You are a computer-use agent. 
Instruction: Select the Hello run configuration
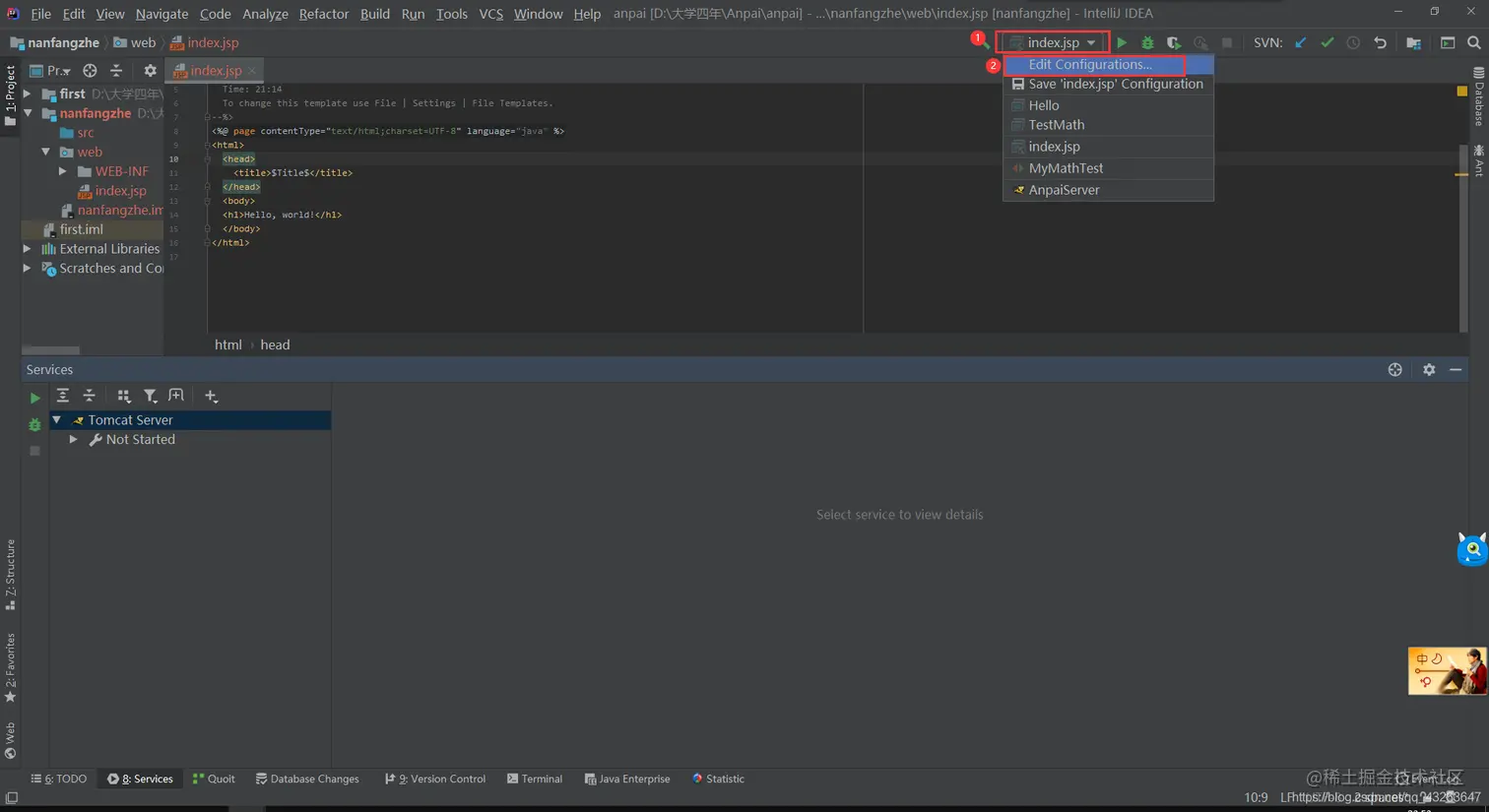click(1108, 105)
